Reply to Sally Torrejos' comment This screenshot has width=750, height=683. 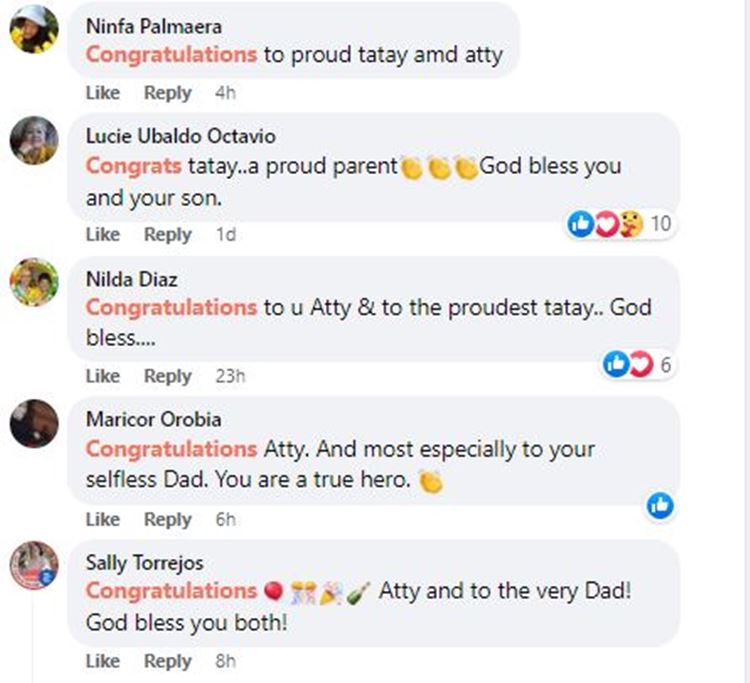tap(167, 662)
